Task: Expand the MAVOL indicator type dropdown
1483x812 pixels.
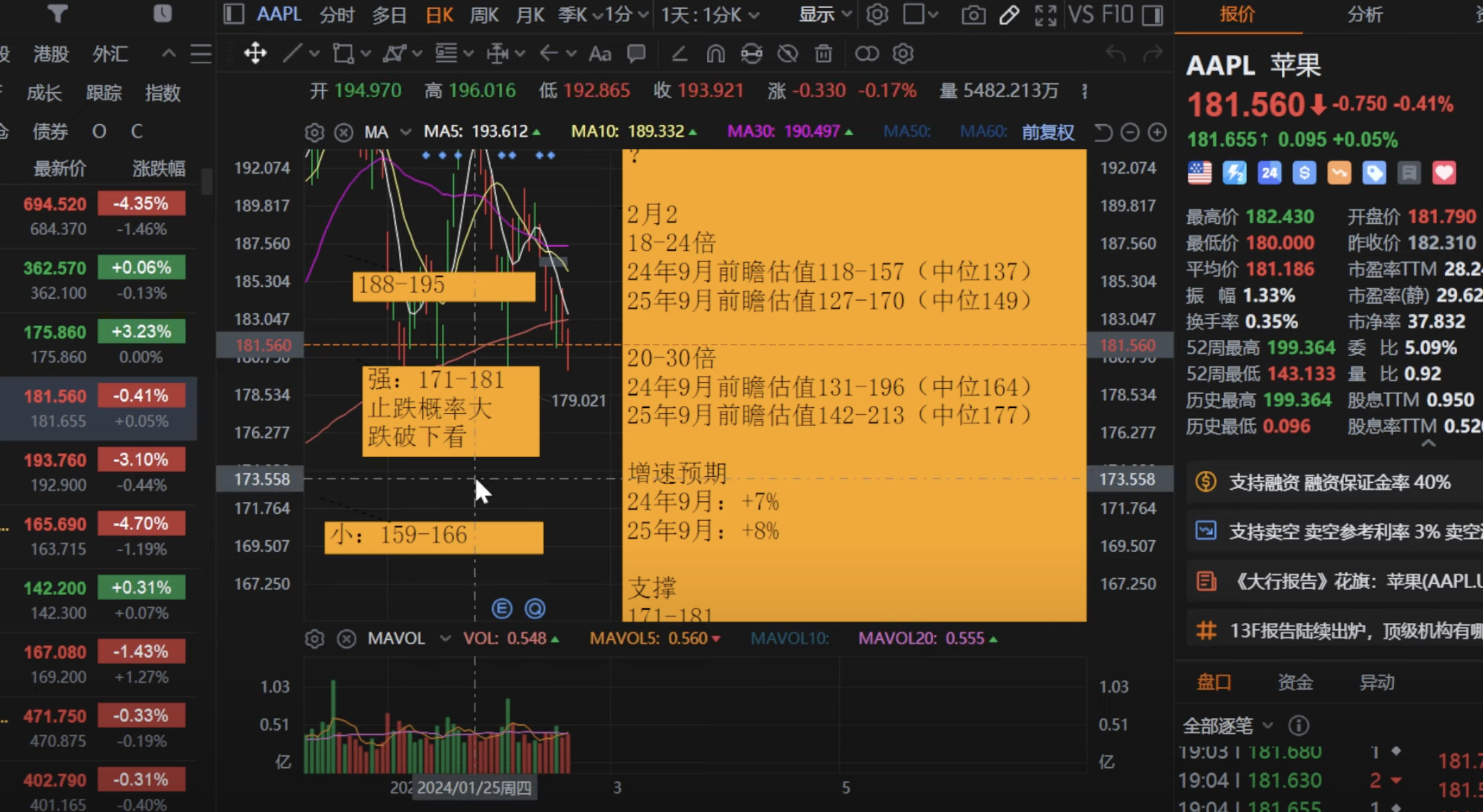Action: coord(445,639)
